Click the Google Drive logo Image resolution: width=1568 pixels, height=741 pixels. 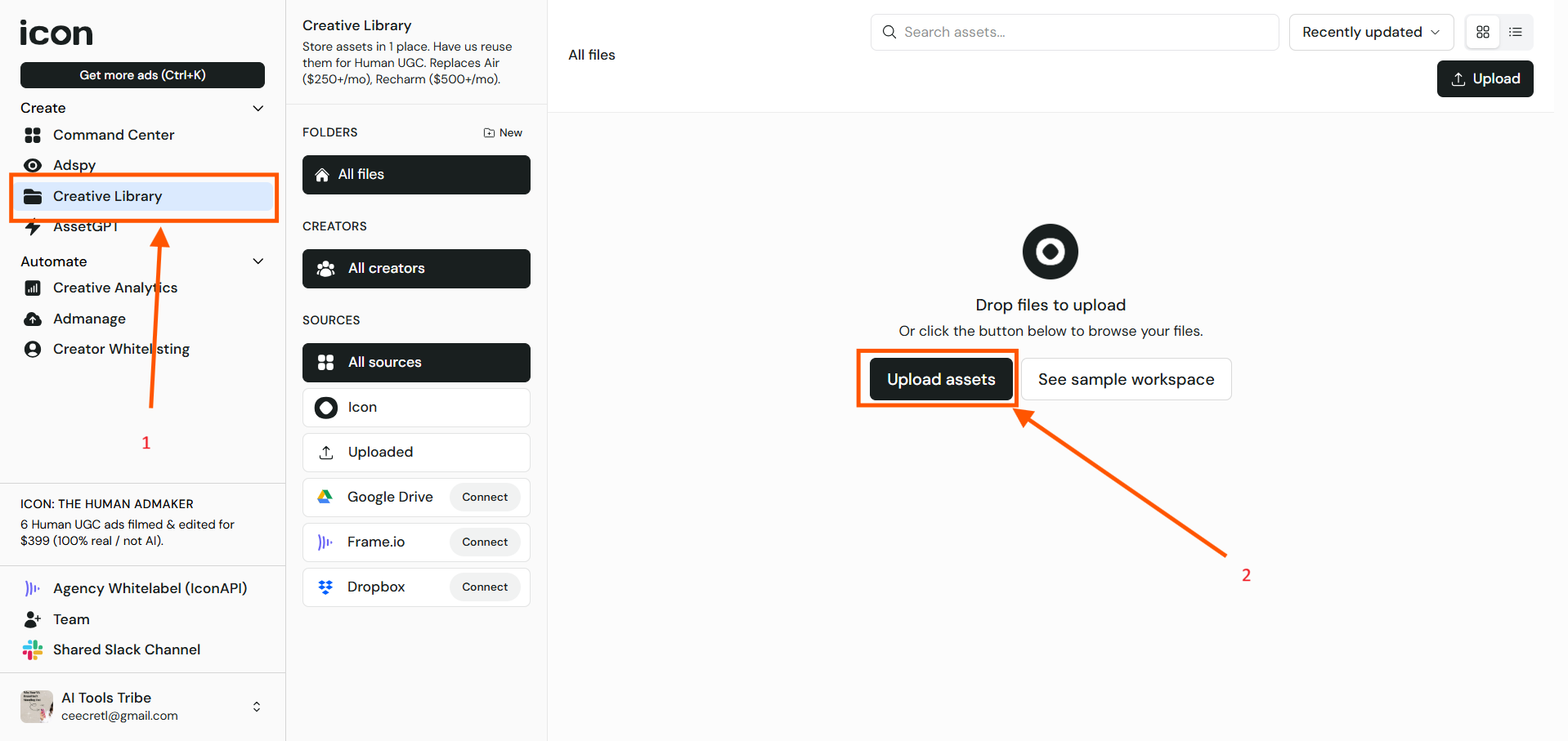[325, 497]
